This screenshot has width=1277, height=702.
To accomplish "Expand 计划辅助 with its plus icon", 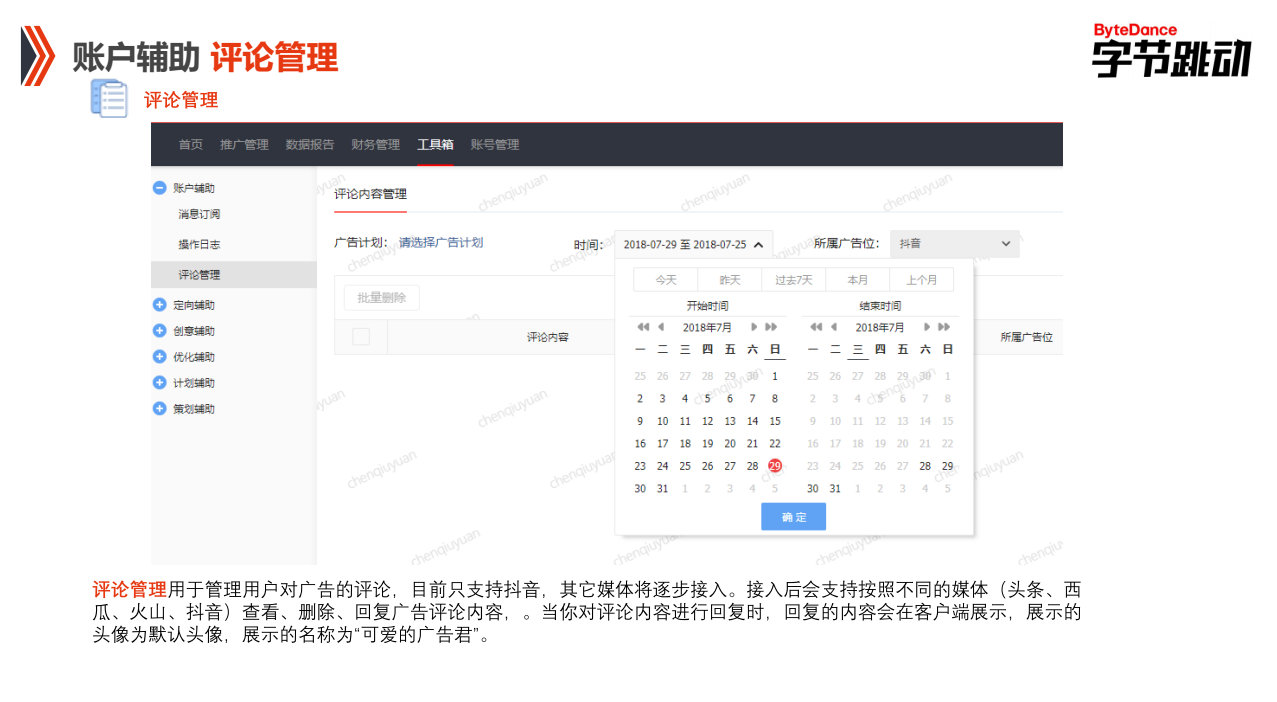I will click(160, 382).
